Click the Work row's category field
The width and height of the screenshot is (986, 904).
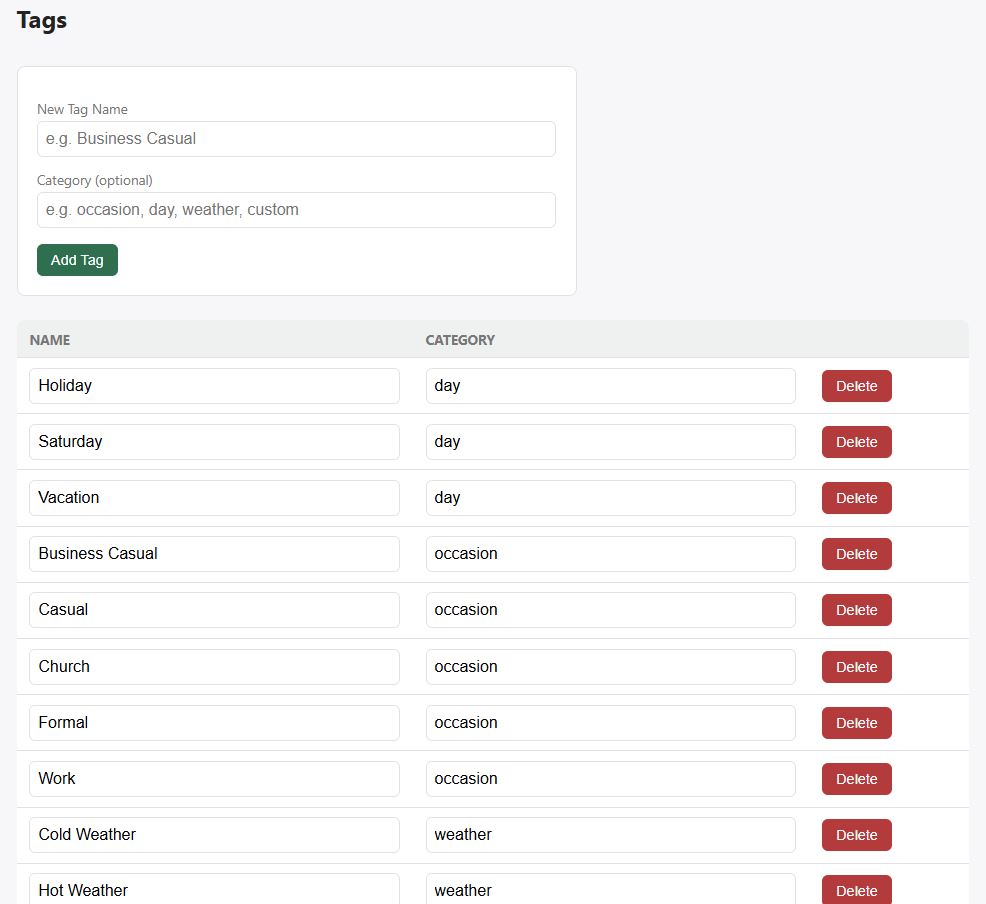(x=611, y=779)
